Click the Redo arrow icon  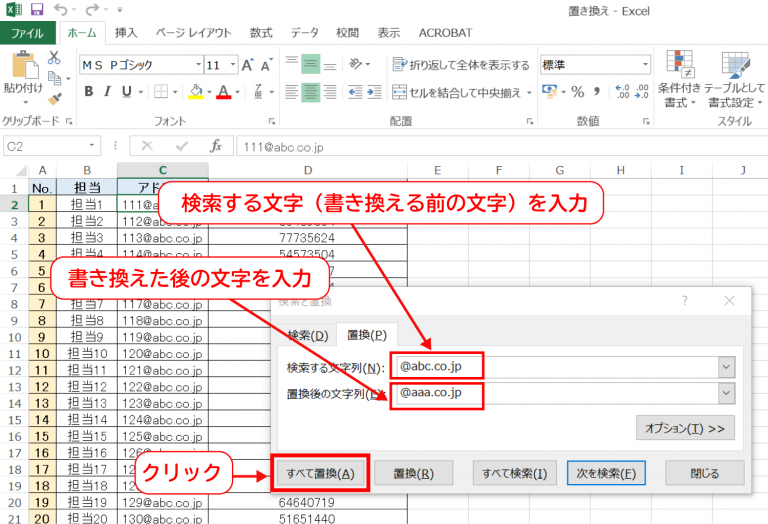92,9
